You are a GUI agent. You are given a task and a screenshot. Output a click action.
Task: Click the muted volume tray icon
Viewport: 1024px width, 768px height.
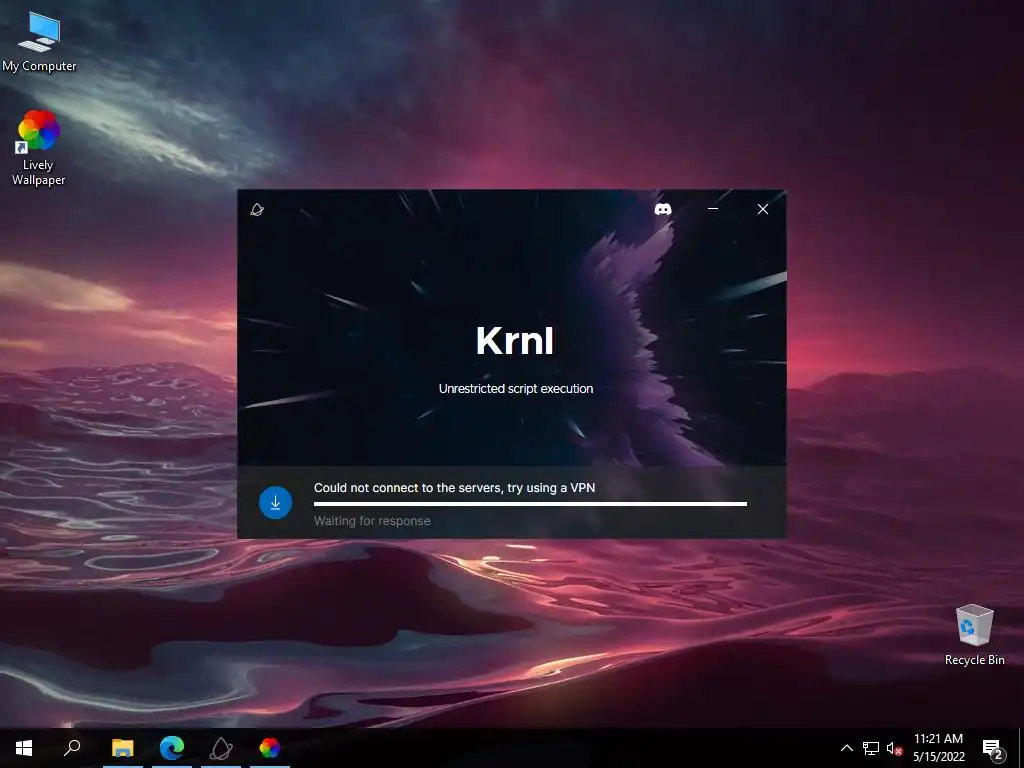895,748
